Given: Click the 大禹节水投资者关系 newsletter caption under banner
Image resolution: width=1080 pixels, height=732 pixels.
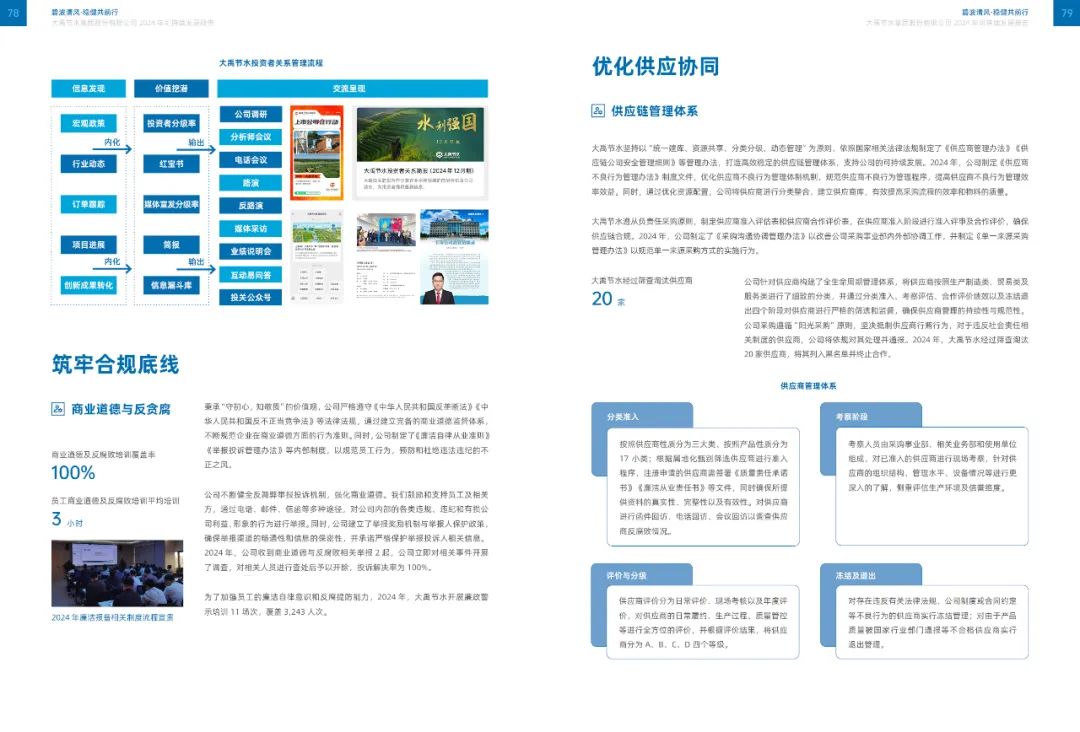Looking at the screenshot, I should 419,171.
